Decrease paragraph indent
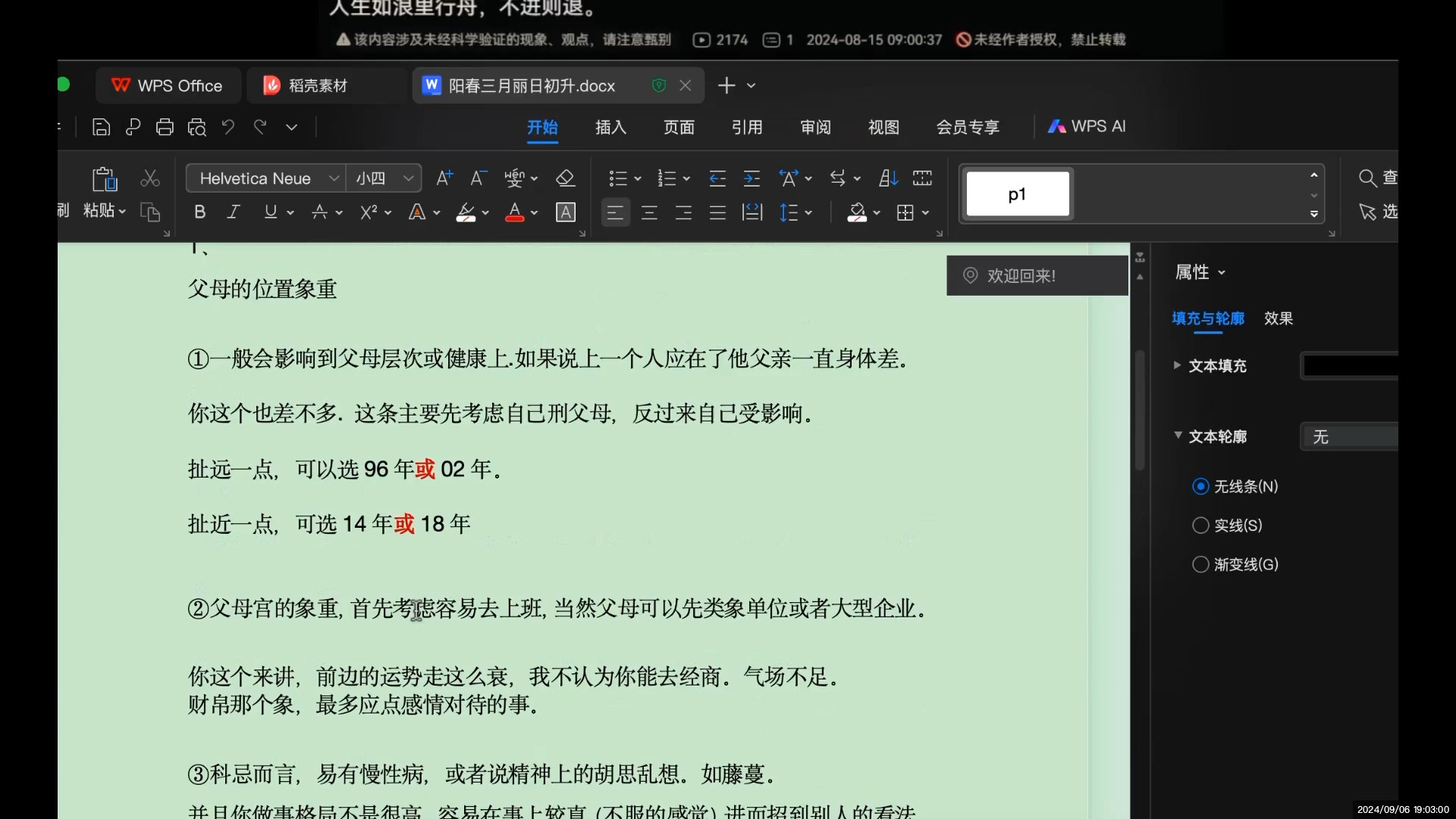This screenshot has width=1456, height=819. click(717, 178)
